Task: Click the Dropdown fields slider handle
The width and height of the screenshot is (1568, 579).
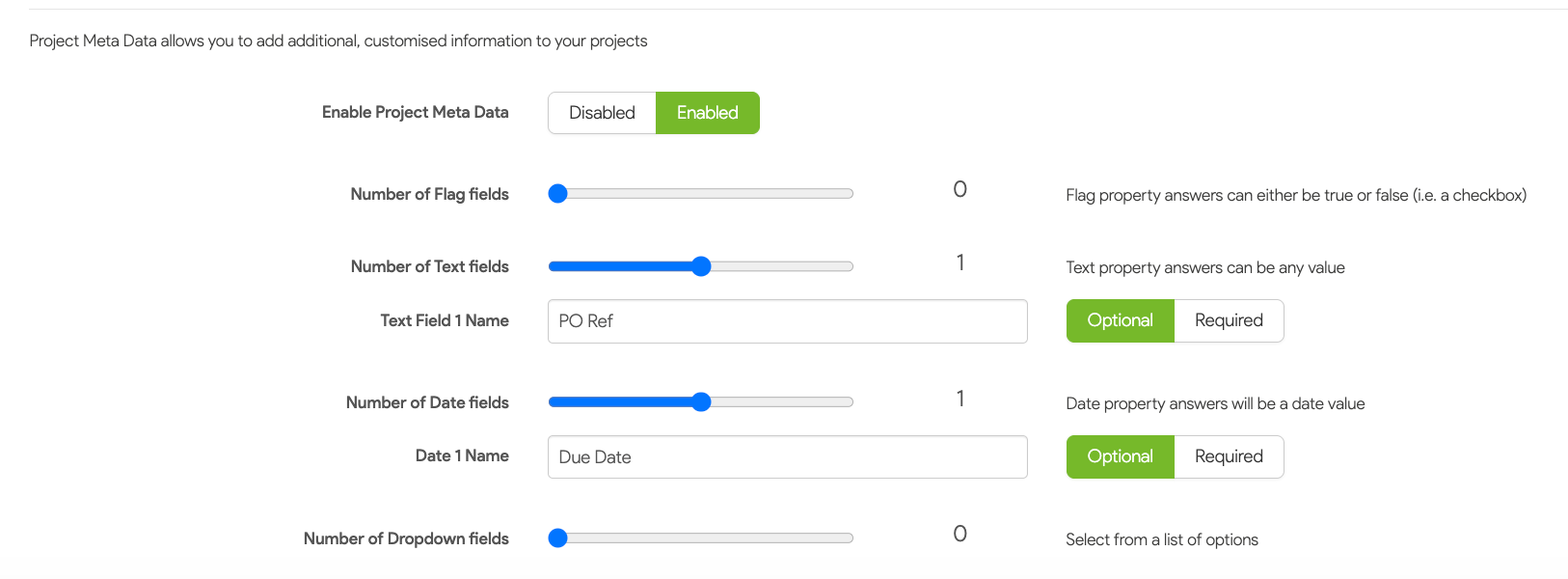Action: (x=557, y=538)
